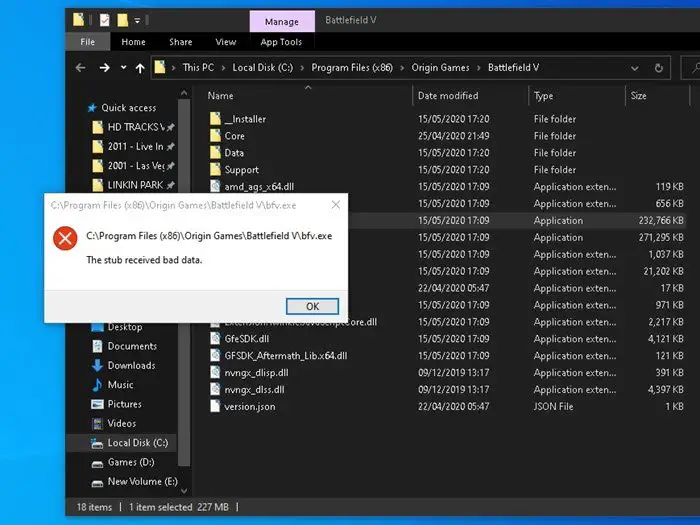Screen dimensions: 700x525
Task: Open Music in navigation pane
Action: pyautogui.click(x=121, y=384)
